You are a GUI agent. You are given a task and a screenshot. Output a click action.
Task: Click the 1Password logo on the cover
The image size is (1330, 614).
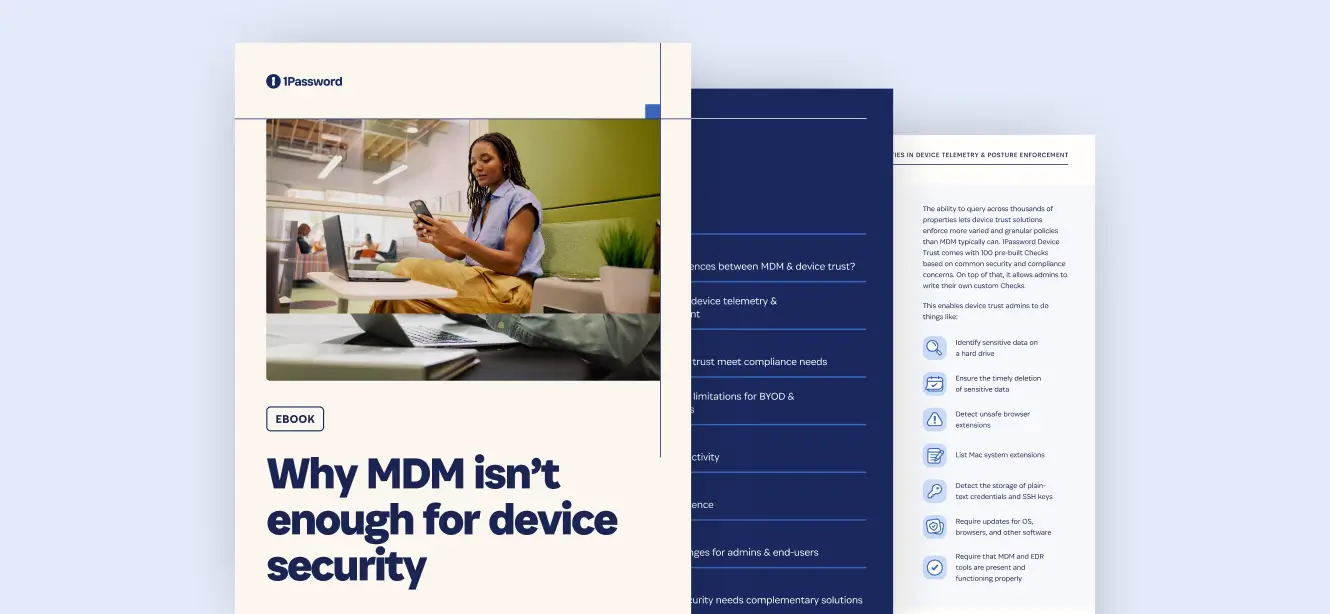click(x=304, y=81)
